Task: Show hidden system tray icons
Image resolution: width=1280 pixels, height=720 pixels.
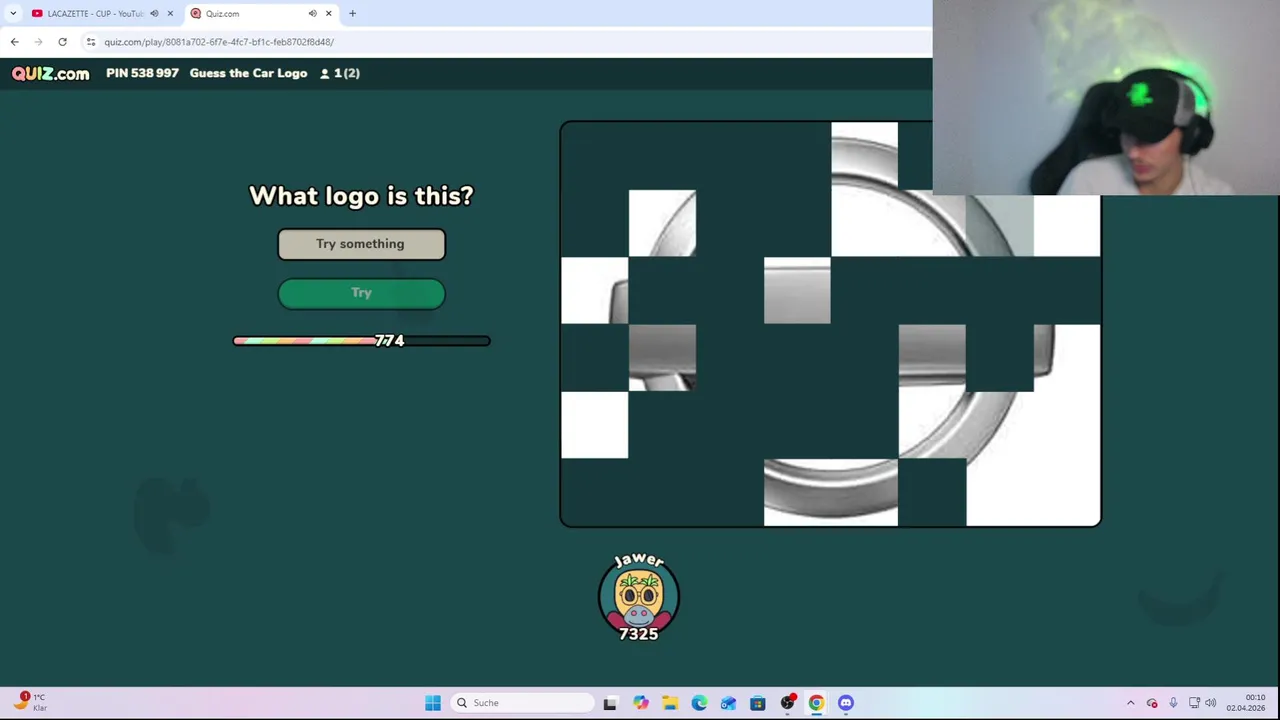Action: (1131, 703)
